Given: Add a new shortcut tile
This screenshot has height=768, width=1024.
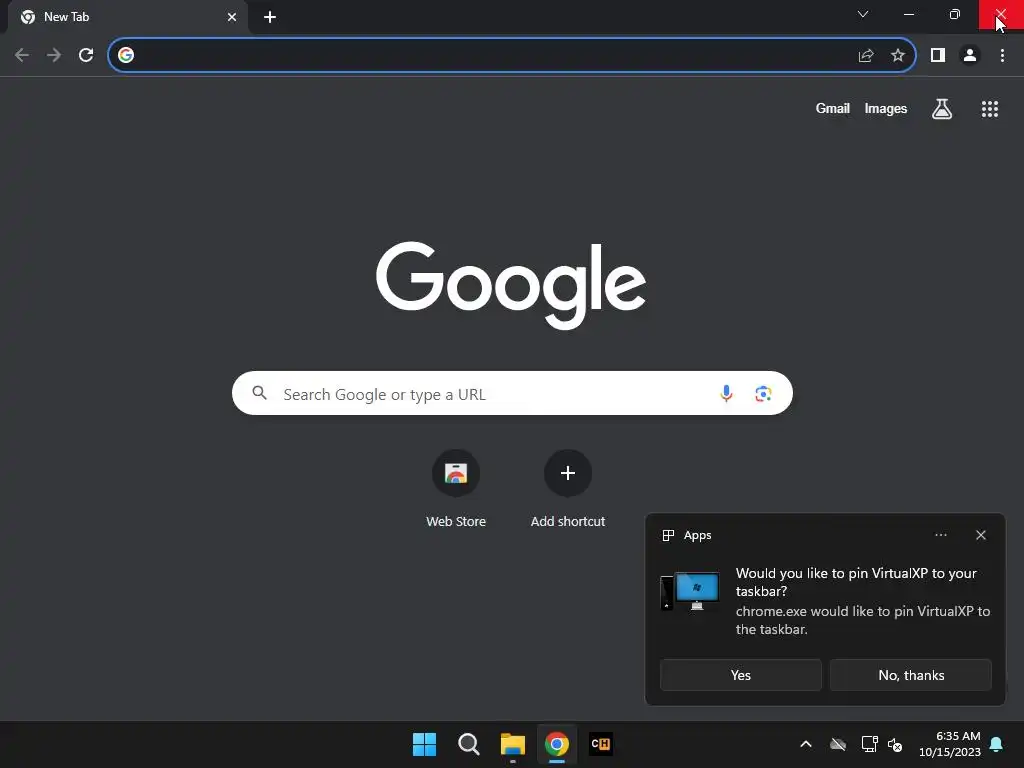Looking at the screenshot, I should coord(568,488).
